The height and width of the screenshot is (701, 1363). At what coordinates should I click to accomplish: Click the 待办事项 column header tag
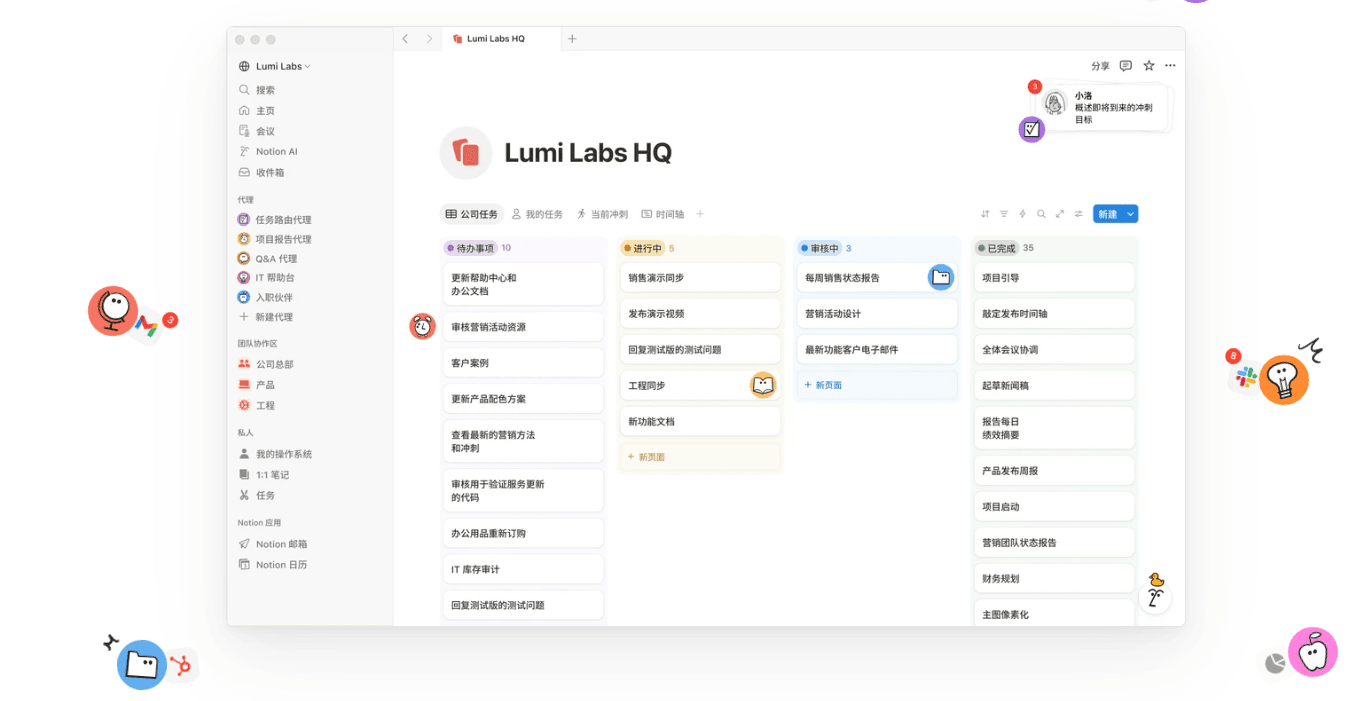[x=470, y=248]
